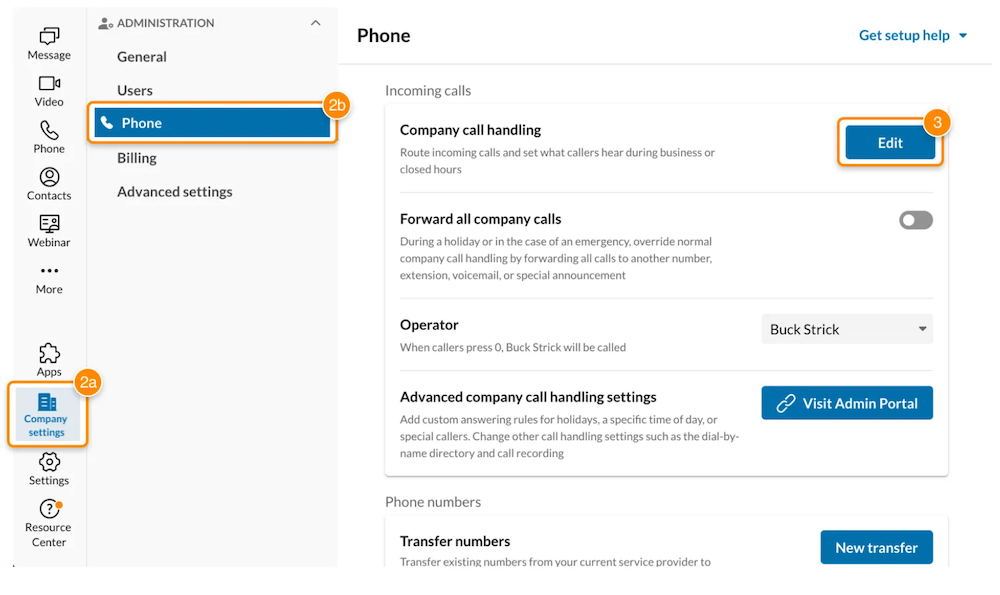Click the More three-dots icon
This screenshot has width=1000, height=595.
[49, 271]
